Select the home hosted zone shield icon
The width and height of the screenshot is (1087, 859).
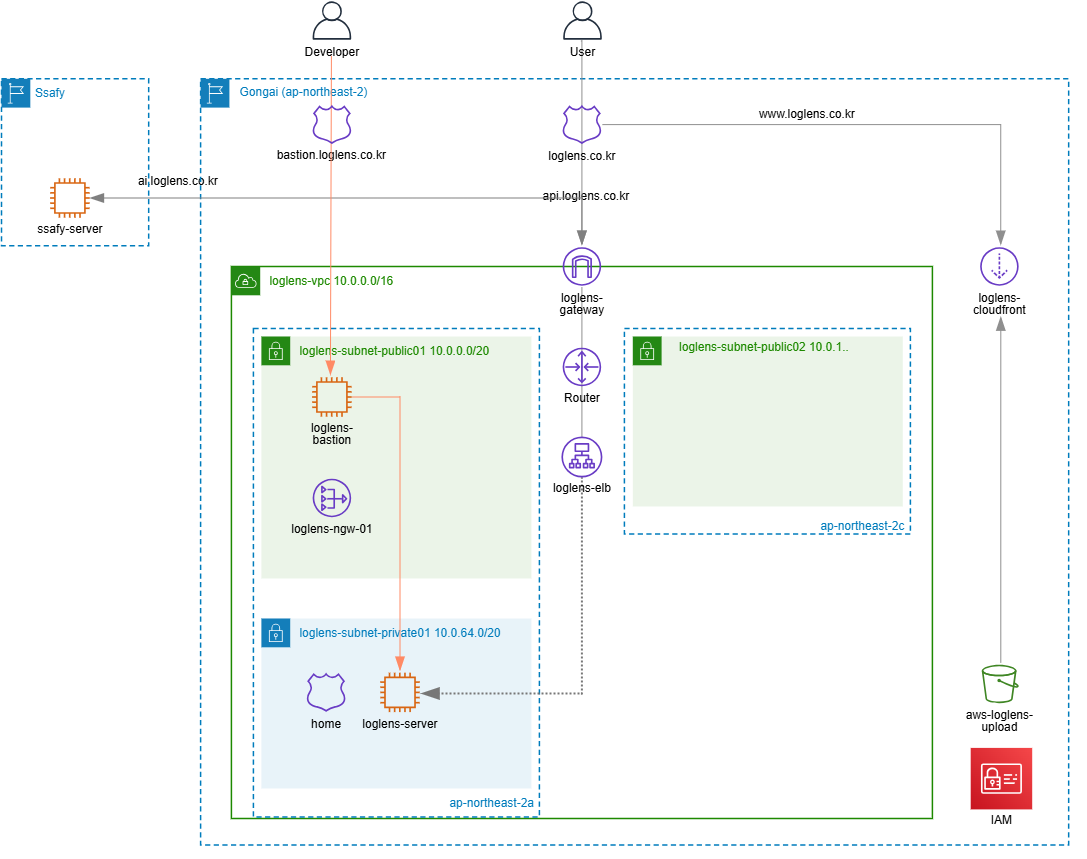[x=326, y=692]
